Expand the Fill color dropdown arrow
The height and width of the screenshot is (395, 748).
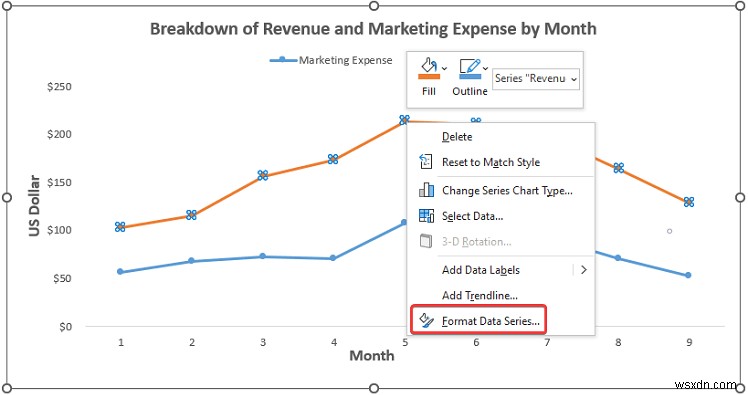pos(444,69)
